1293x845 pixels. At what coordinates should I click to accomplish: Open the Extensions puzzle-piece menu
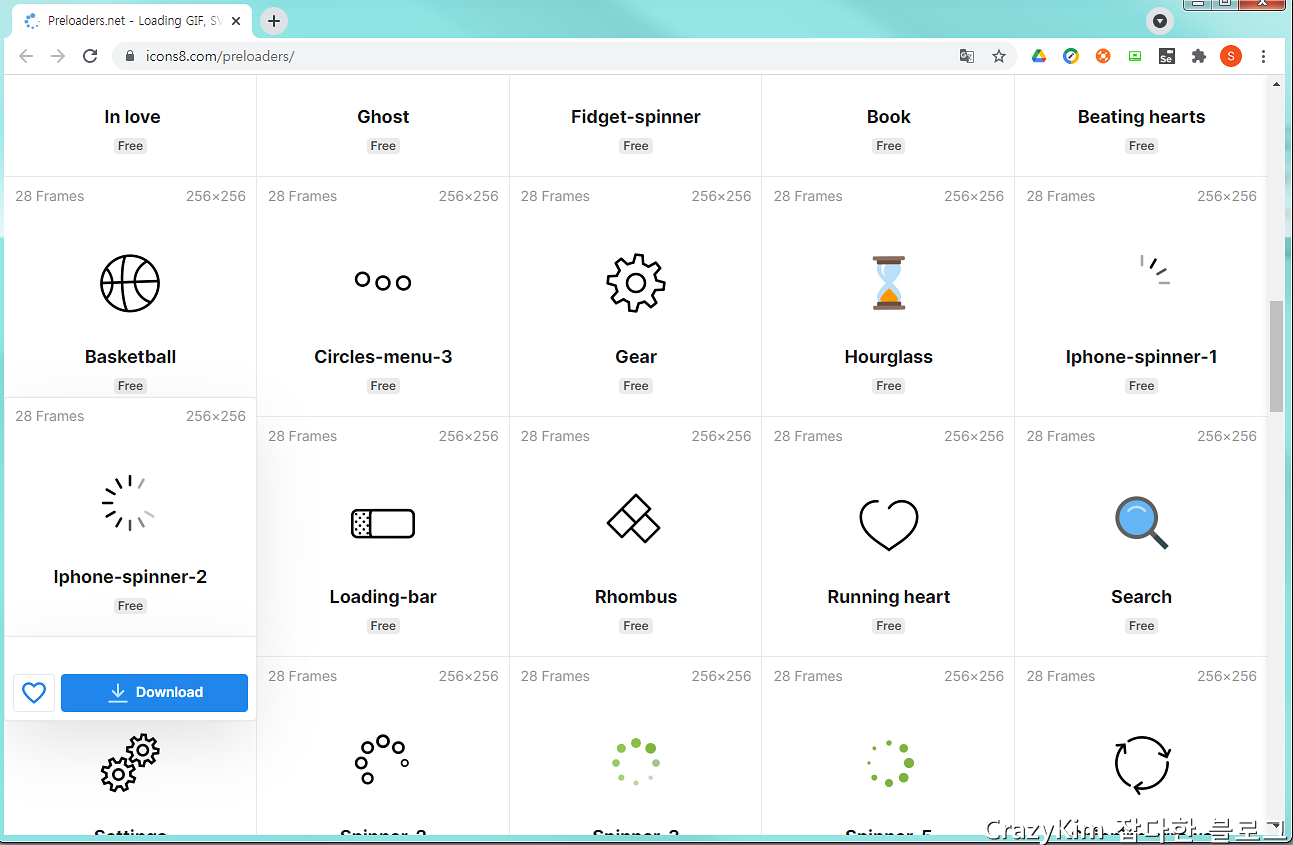(1199, 56)
